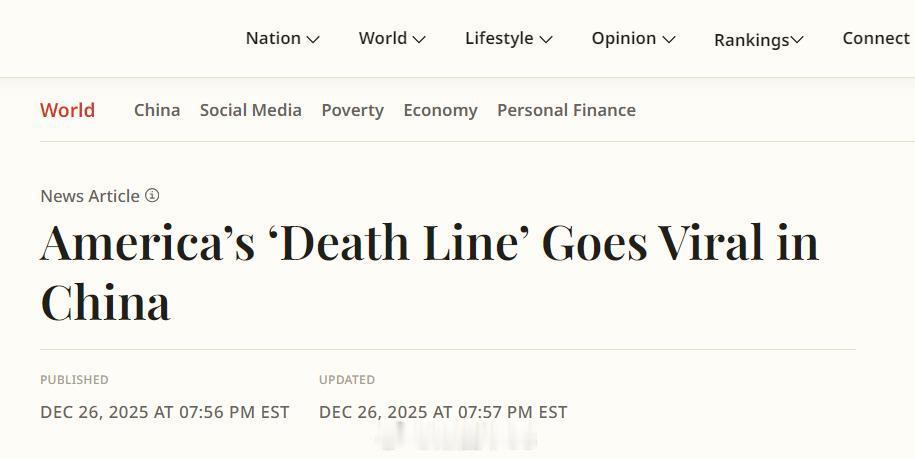
Task: Expand the Lifestyle menu chevron
Action: point(546,40)
